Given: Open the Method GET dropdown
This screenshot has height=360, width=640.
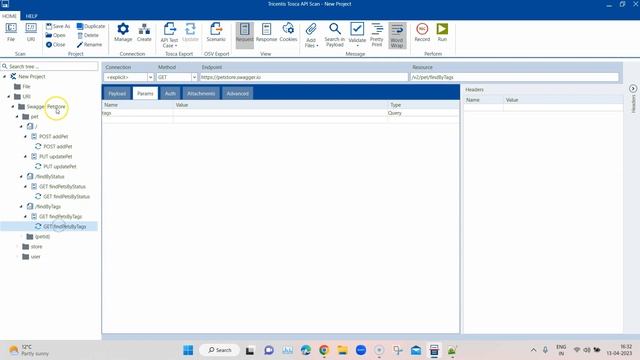Looking at the screenshot, I should click(x=194, y=77).
